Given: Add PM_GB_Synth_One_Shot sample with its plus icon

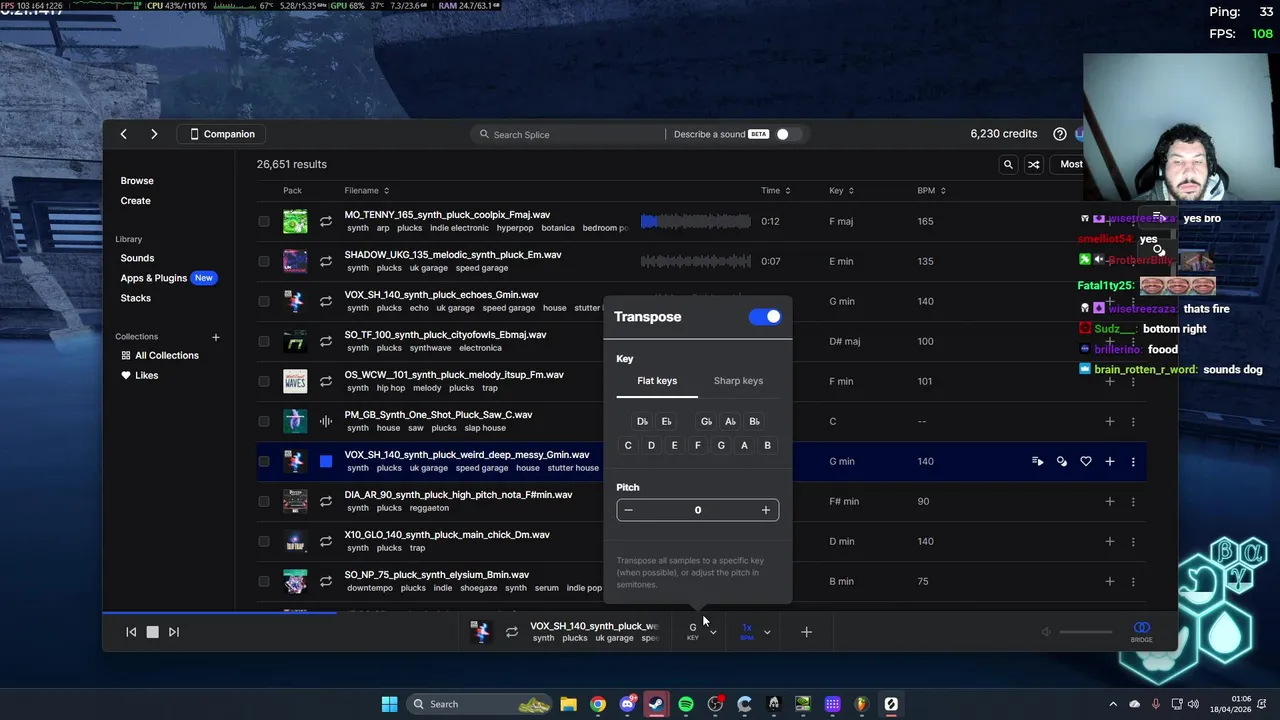Looking at the screenshot, I should coord(1110,421).
